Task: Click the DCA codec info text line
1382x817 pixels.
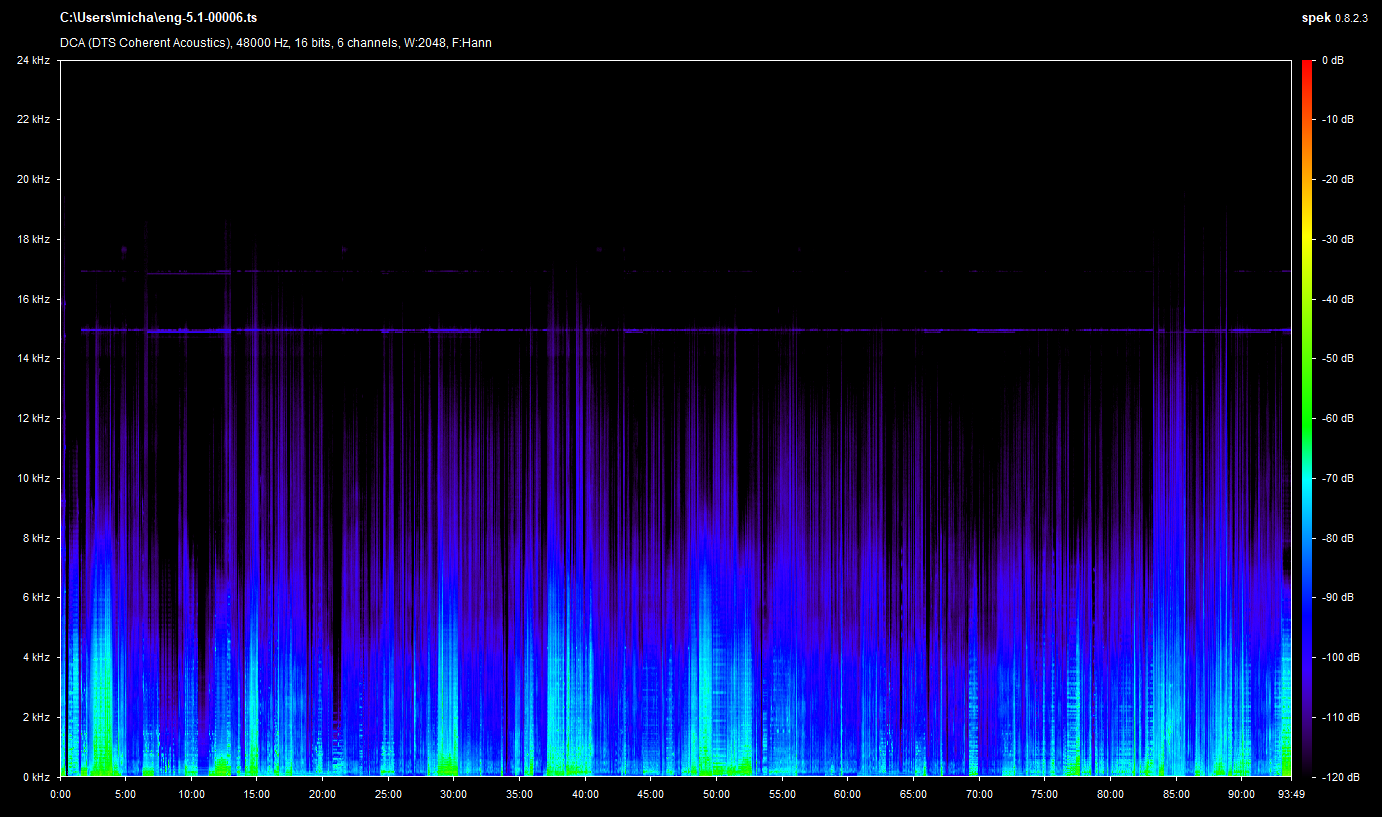Action: click(x=275, y=43)
